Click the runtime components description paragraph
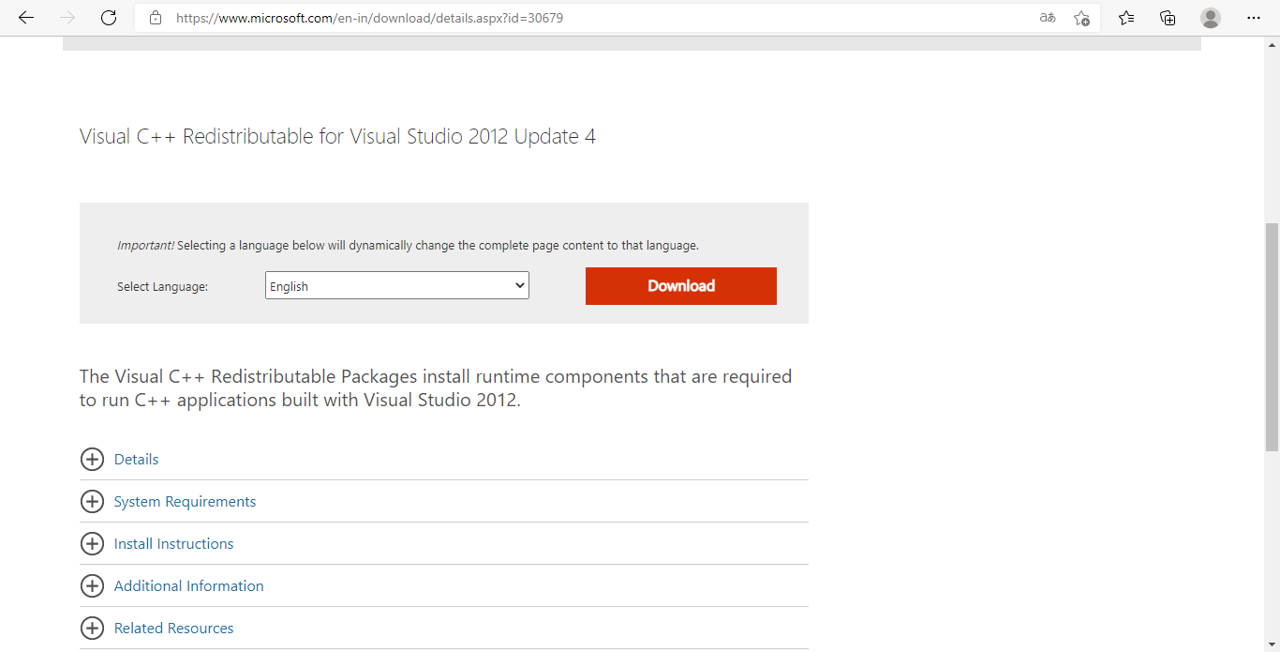Viewport: 1280px width, 652px height. pyautogui.click(x=436, y=388)
